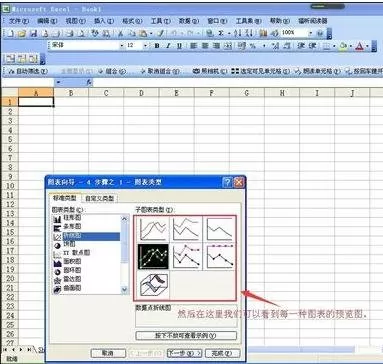Open the Font Color dropdown arrow
383x364 pixels.
(367, 46)
